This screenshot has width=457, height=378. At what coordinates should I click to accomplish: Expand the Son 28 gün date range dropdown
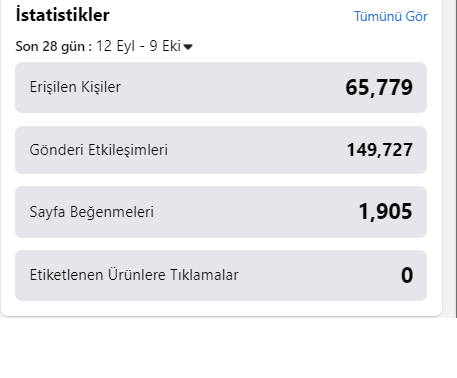click(x=104, y=46)
